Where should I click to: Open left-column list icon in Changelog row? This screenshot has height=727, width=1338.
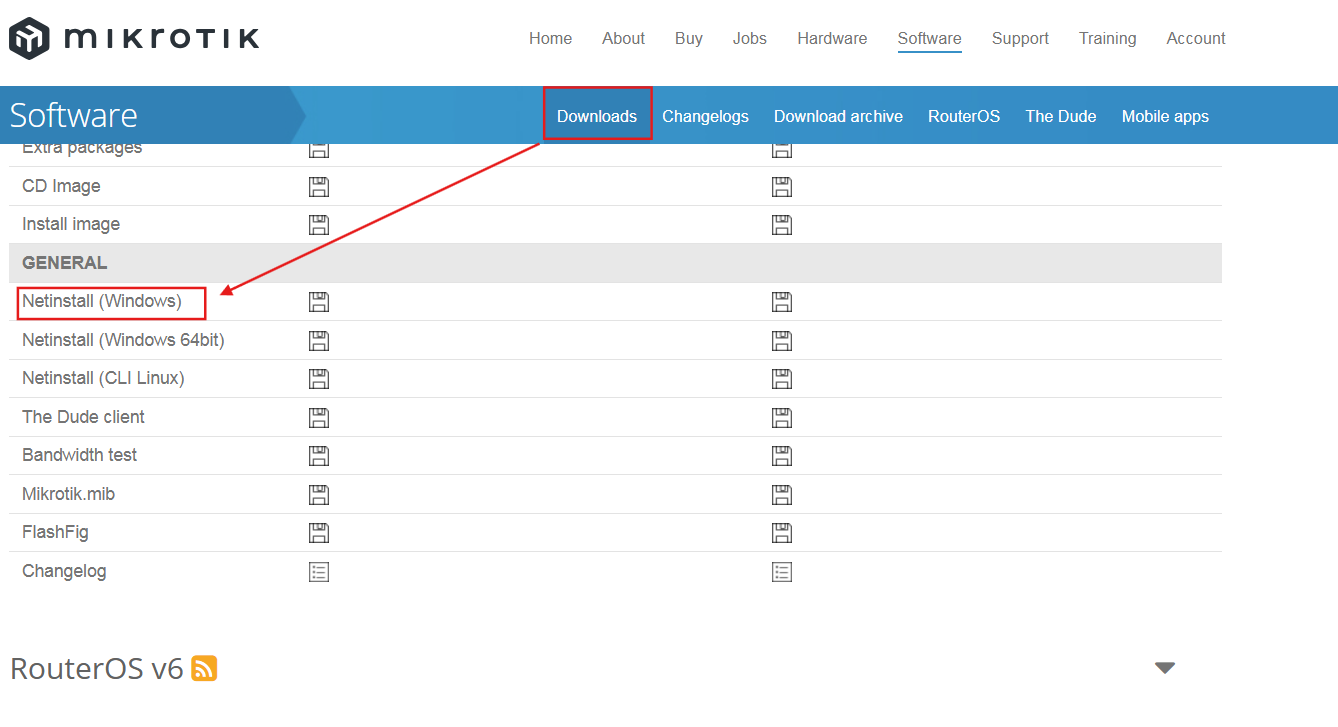[319, 572]
